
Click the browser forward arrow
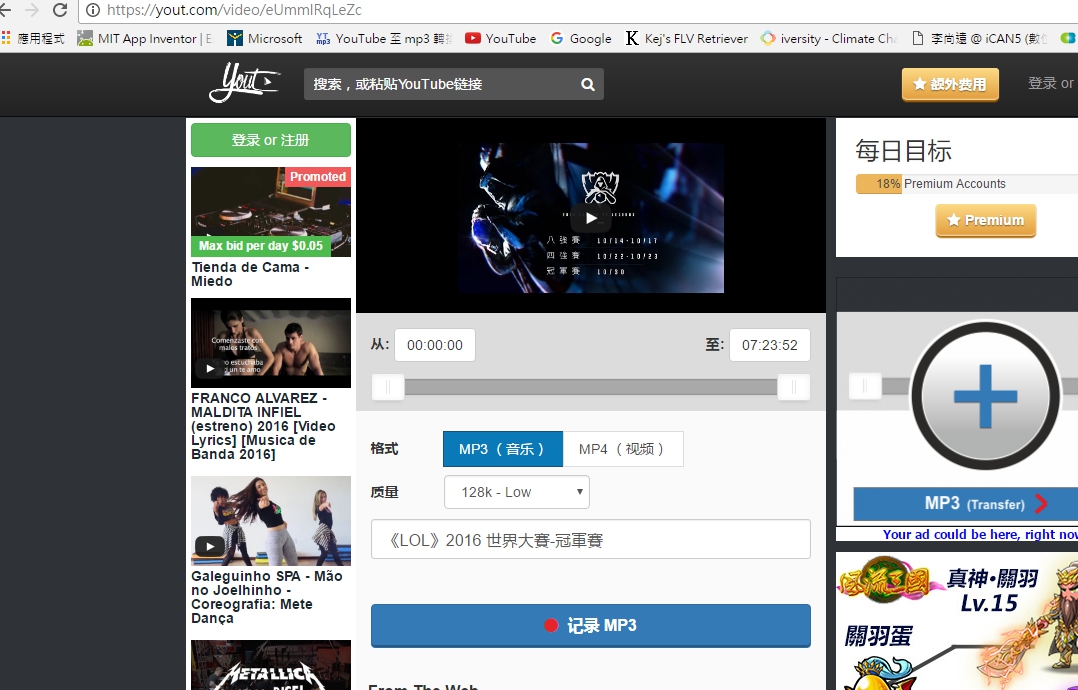click(32, 10)
